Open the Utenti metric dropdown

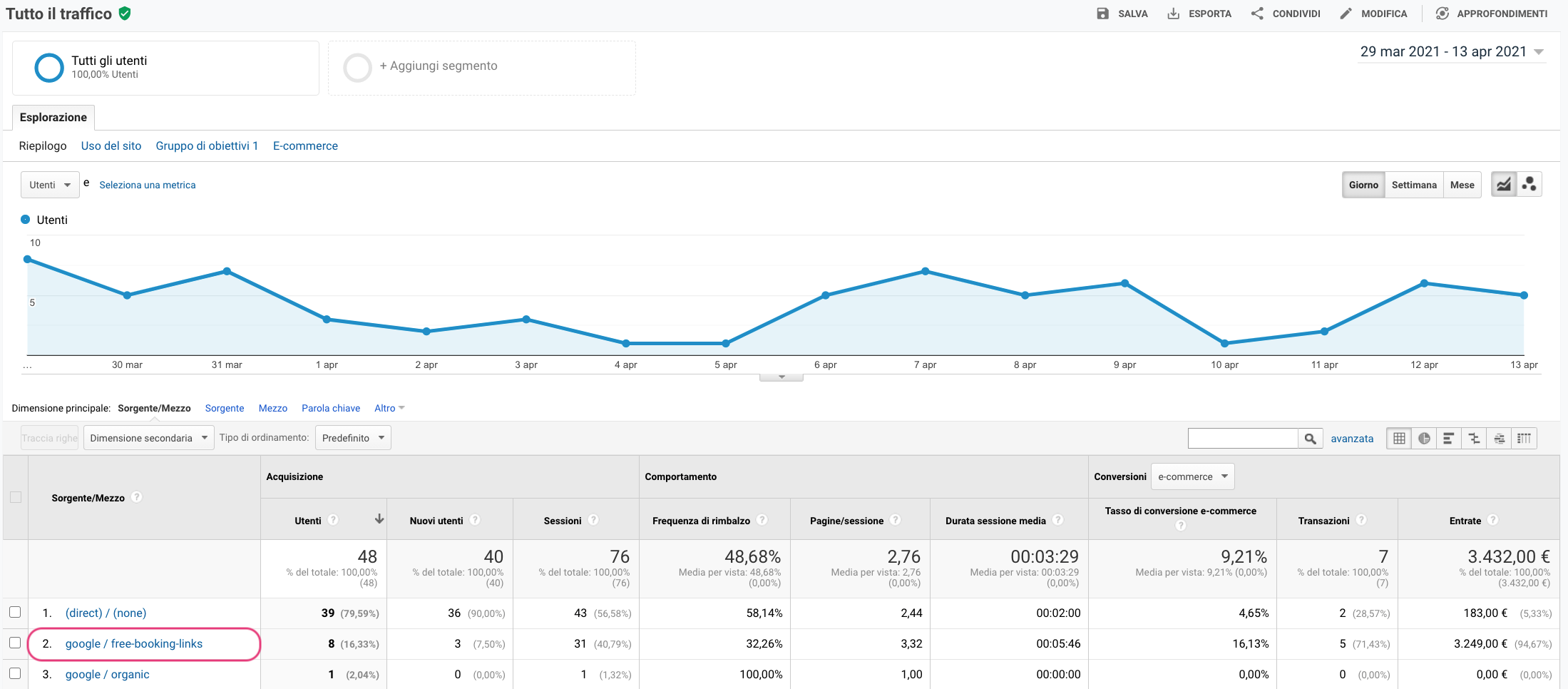pyautogui.click(x=50, y=185)
